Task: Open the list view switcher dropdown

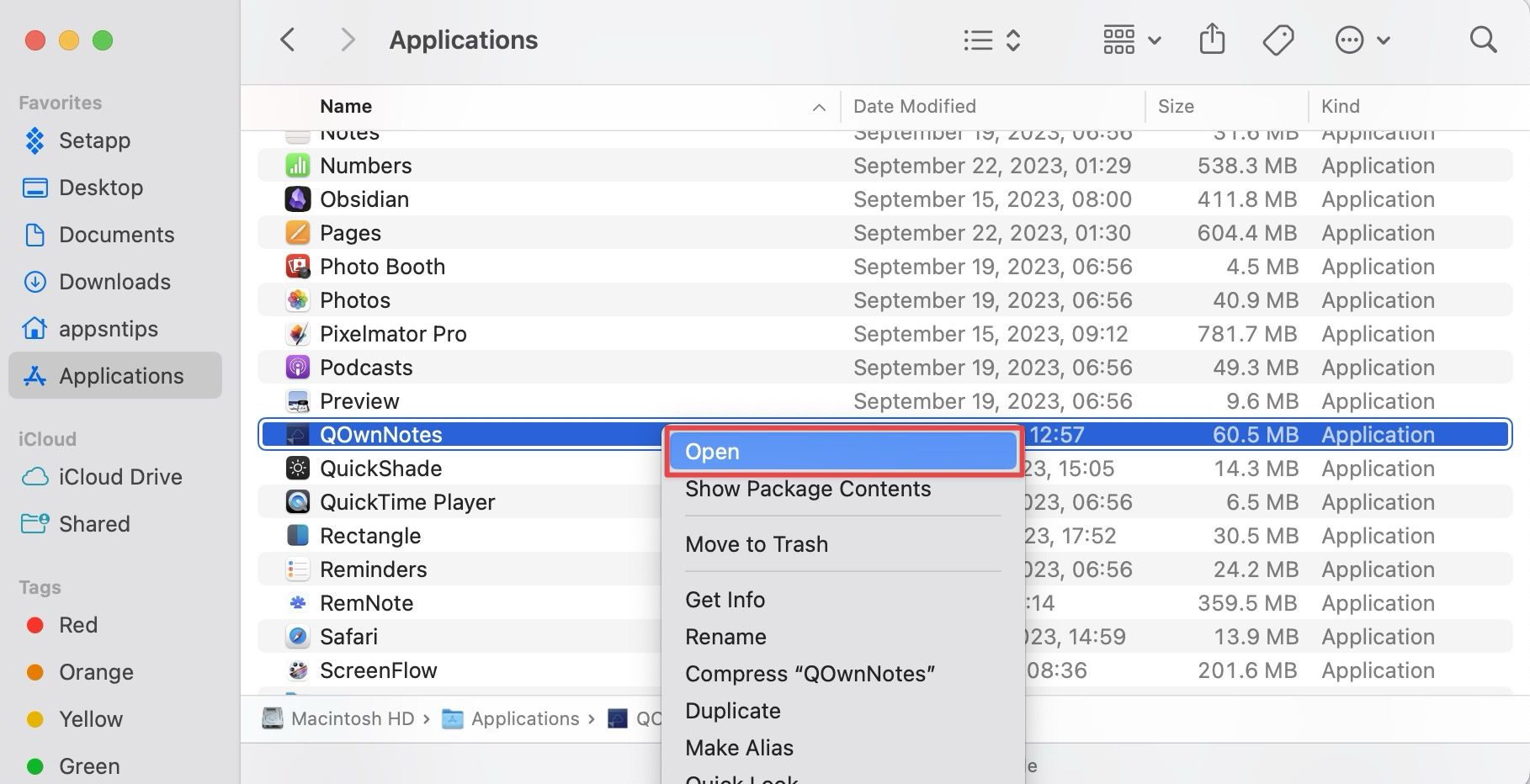Action: click(991, 40)
